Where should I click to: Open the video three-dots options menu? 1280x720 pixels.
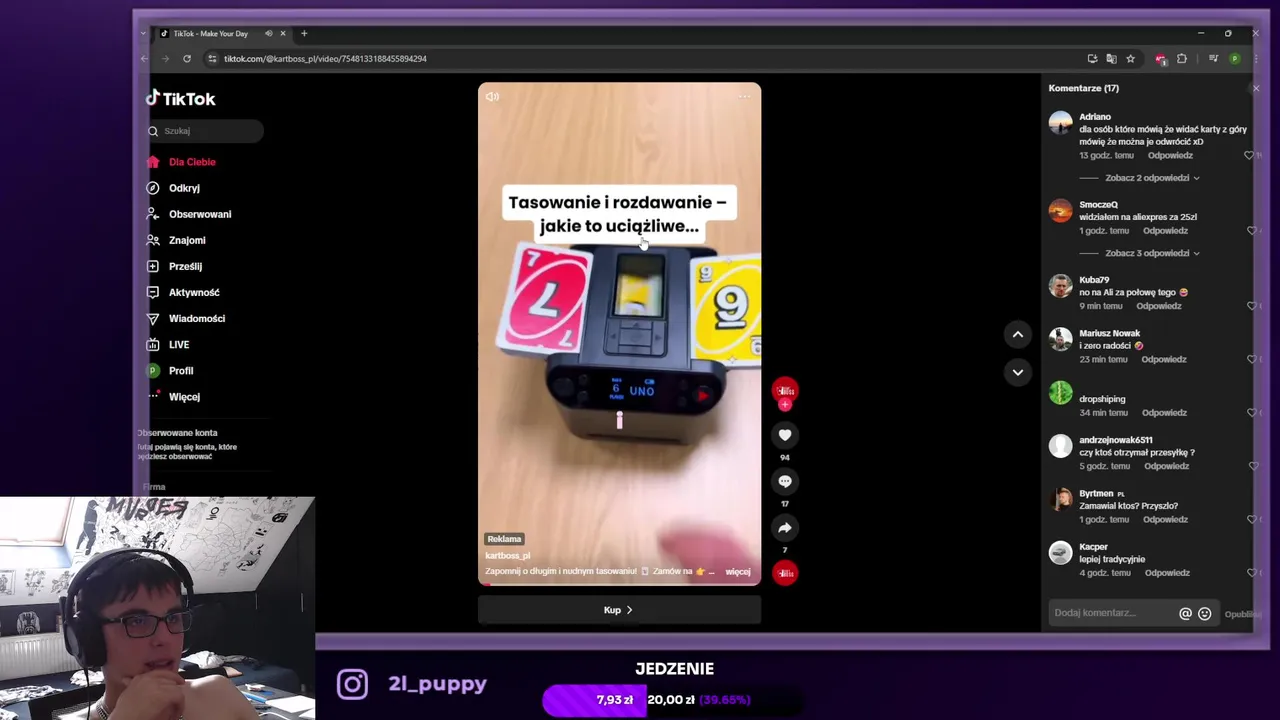pos(744,97)
